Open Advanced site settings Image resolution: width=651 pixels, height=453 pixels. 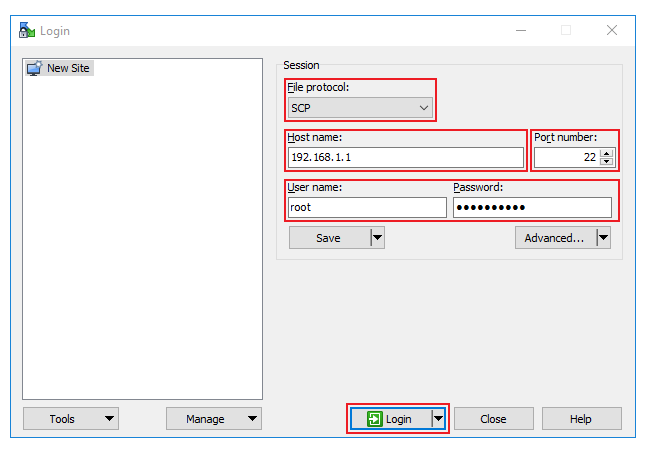pyautogui.click(x=554, y=238)
